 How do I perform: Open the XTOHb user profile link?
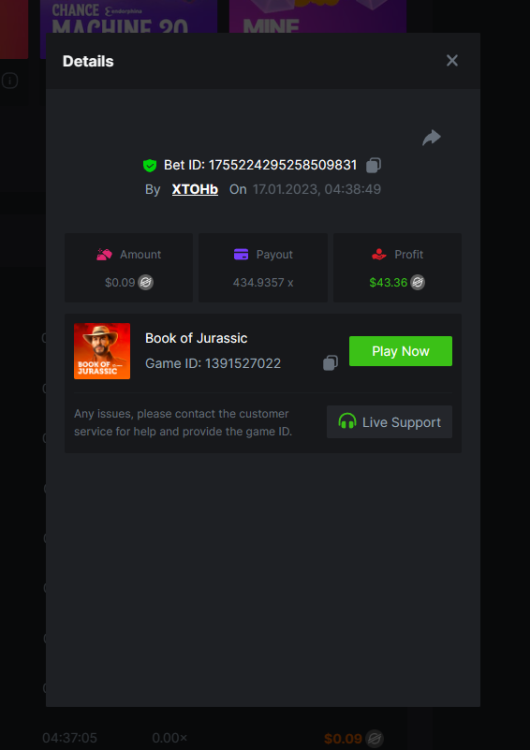[x=195, y=189]
